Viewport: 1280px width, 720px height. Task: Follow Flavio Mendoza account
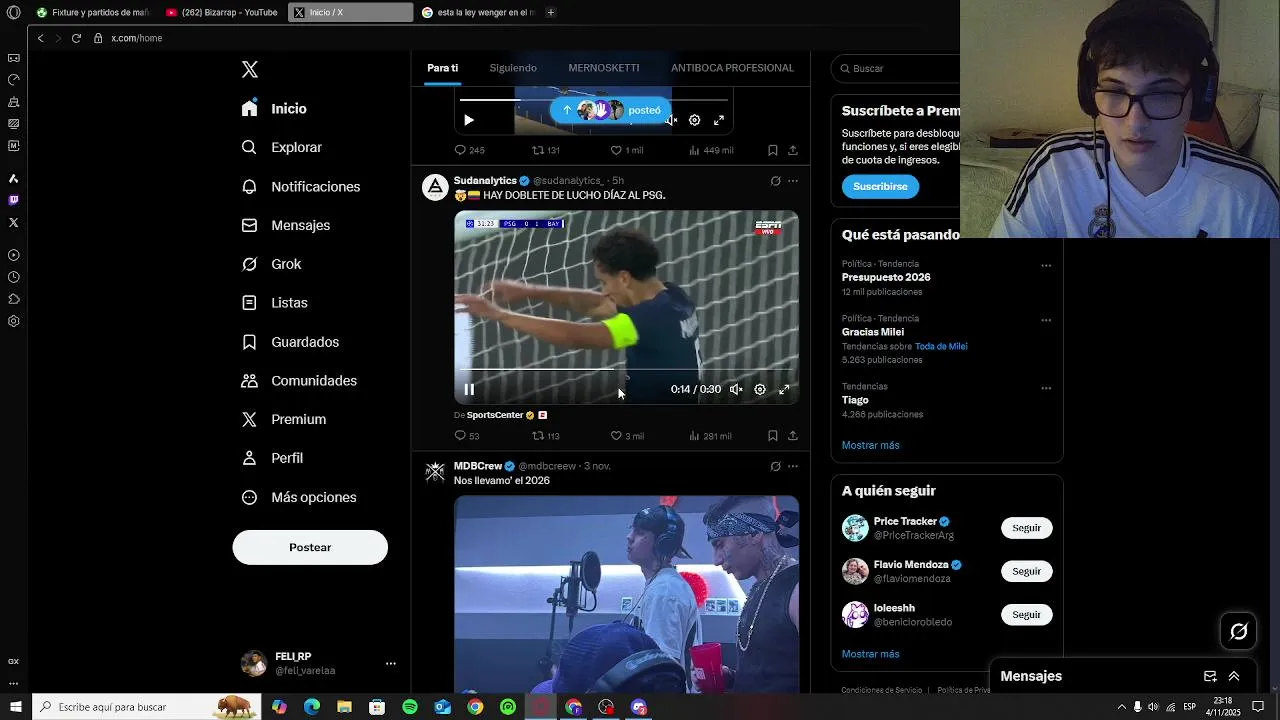1026,571
